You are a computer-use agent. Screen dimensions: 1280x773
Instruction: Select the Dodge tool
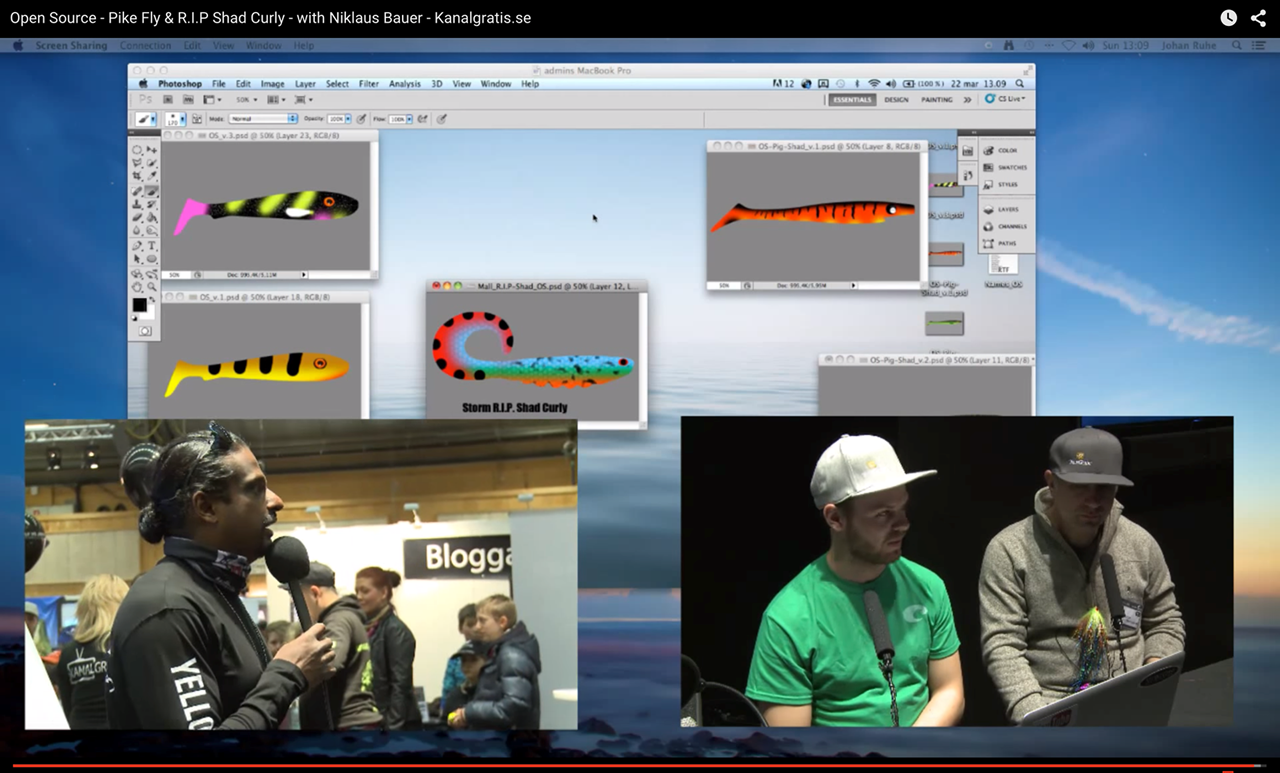tap(152, 229)
